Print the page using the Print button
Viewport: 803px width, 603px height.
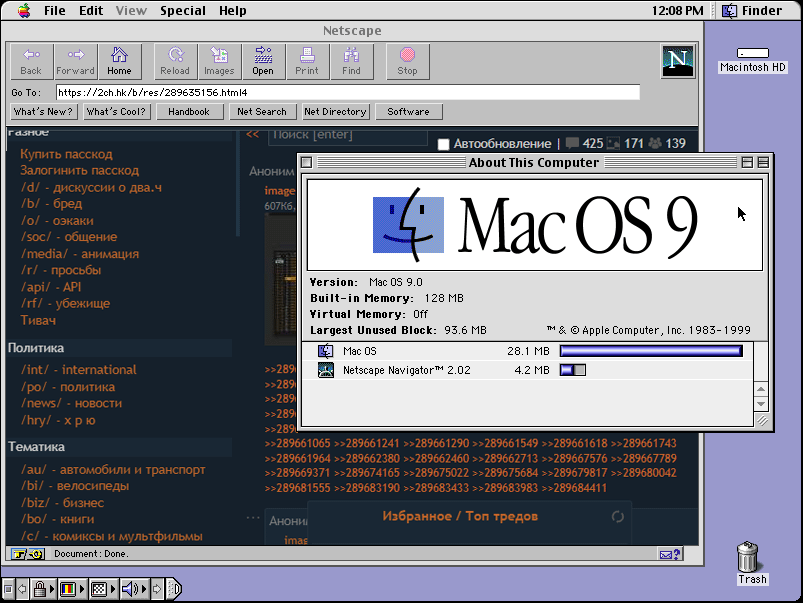pos(307,61)
